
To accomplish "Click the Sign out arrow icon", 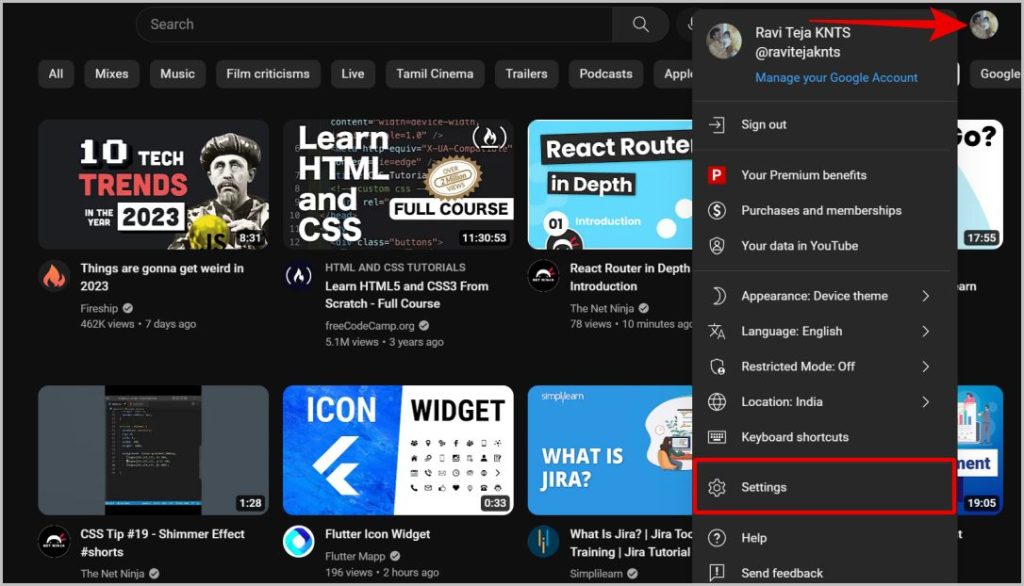I will (716, 125).
